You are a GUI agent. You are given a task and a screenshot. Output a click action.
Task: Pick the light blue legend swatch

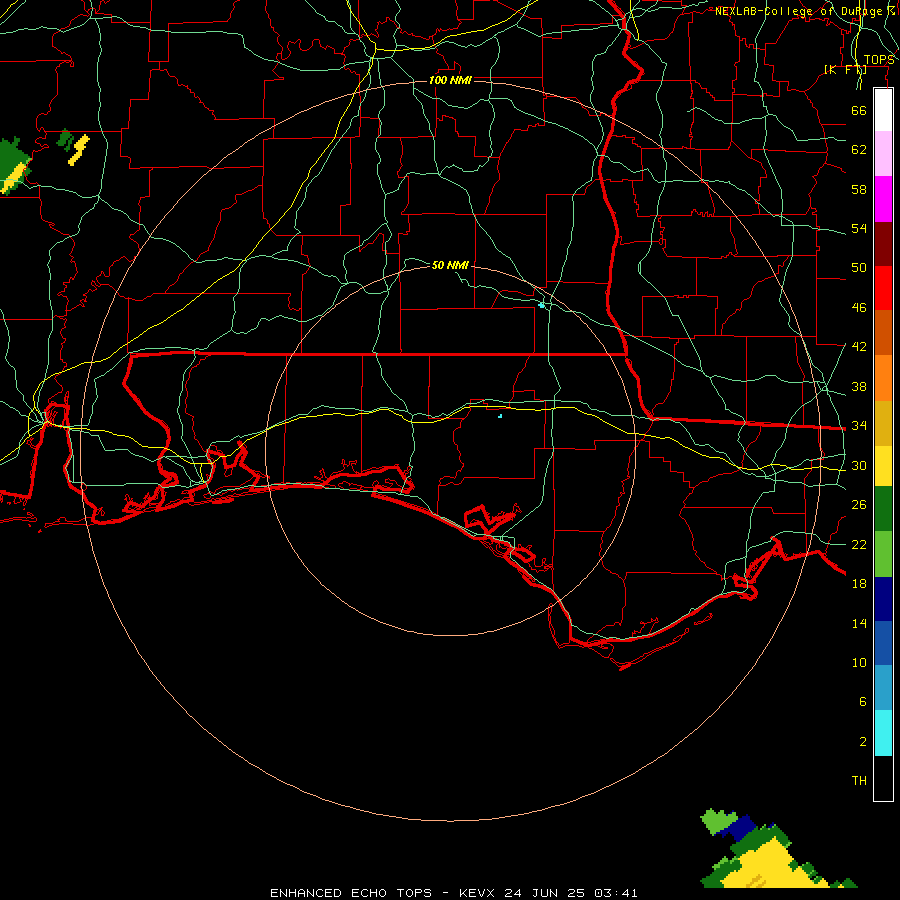[883, 688]
